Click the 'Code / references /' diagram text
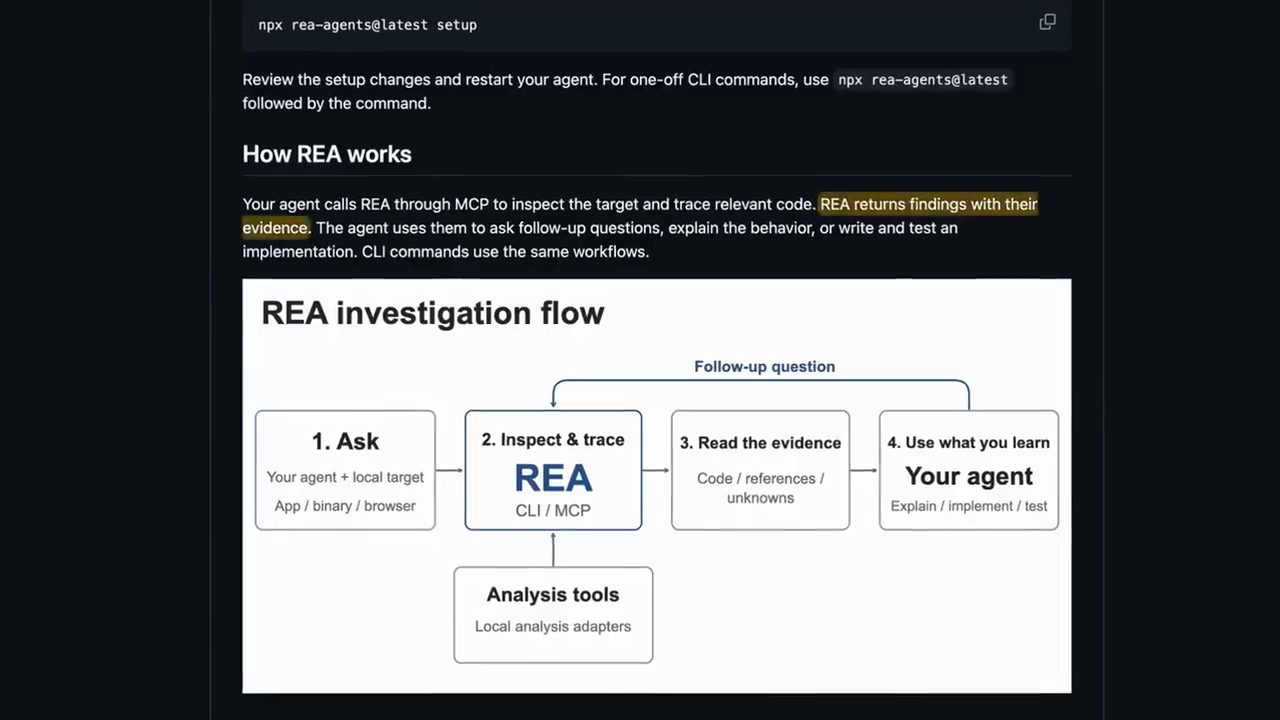 (x=760, y=478)
